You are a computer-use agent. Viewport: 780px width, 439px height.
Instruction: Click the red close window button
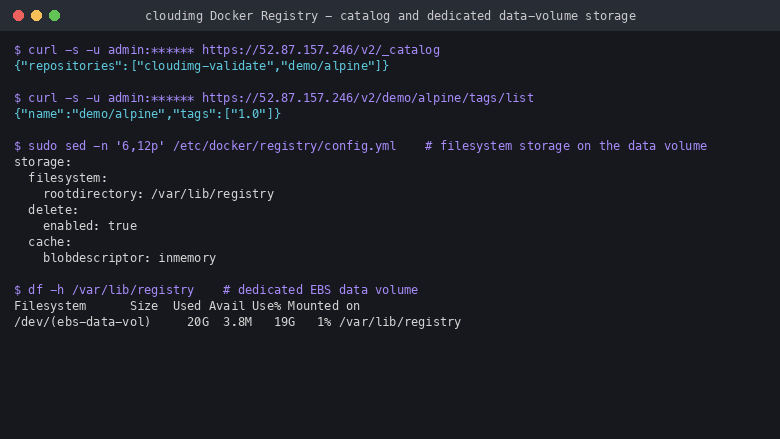point(18,15)
